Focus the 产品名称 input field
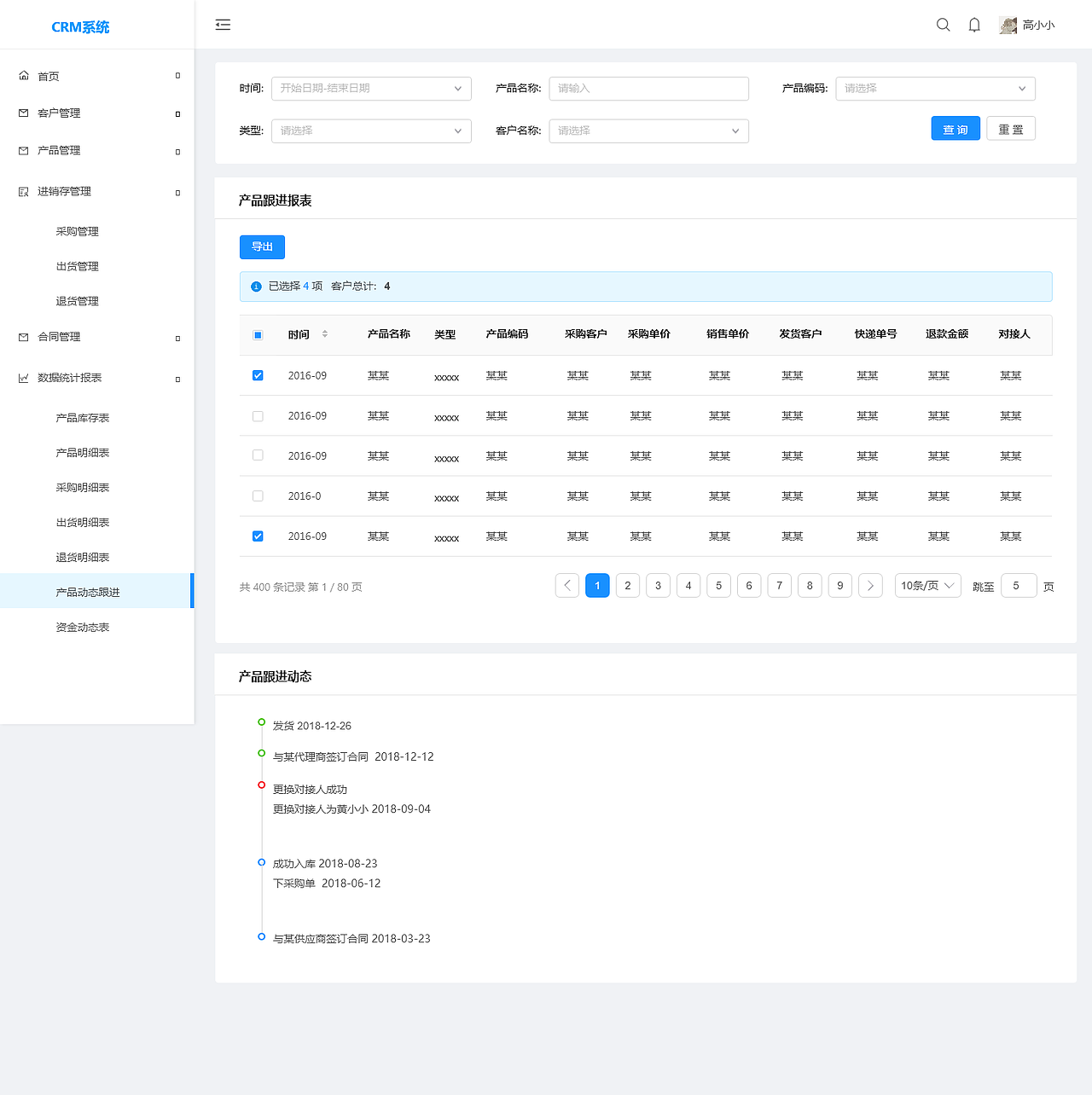The width and height of the screenshot is (1092, 1095). pyautogui.click(x=649, y=89)
